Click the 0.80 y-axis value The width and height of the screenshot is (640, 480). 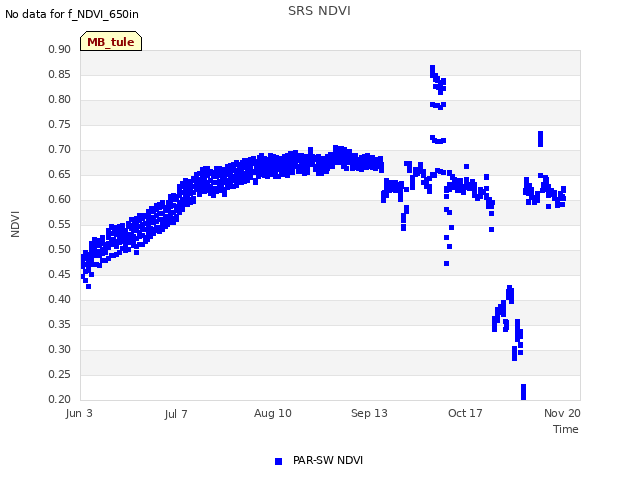60,99
